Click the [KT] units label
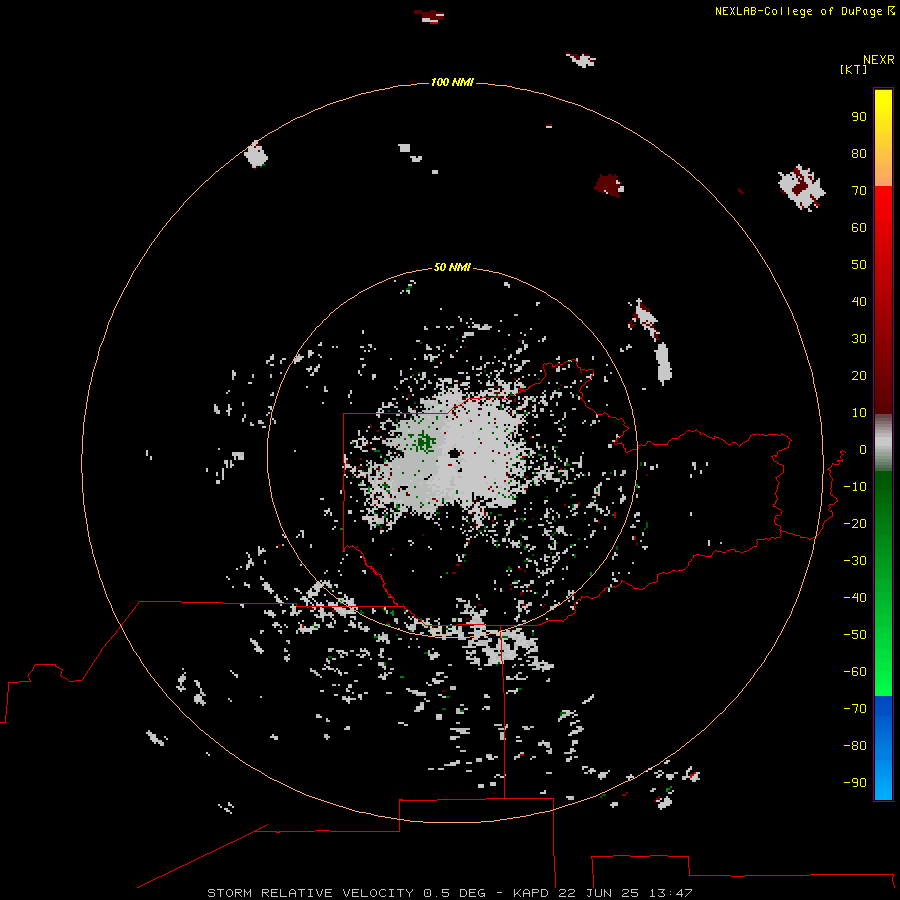The image size is (900, 900). (x=853, y=69)
